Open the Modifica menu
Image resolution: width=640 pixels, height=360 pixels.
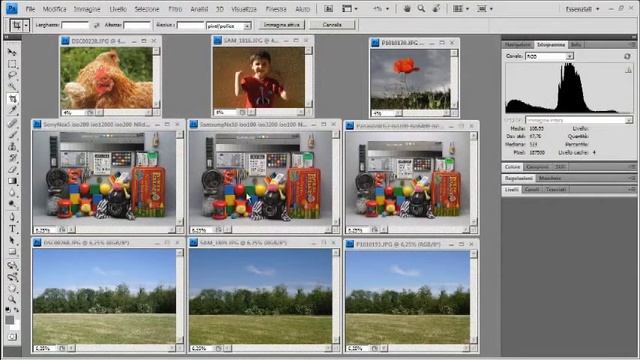pos(54,9)
